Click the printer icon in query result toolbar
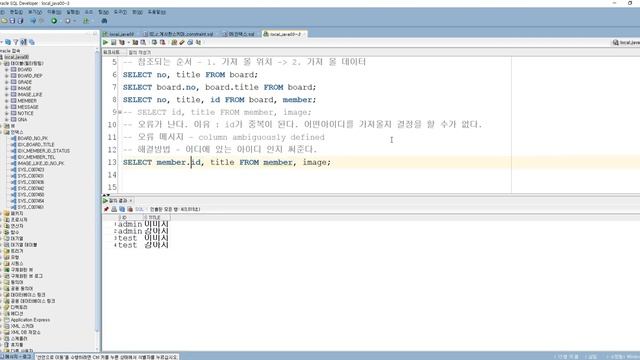Image resolution: width=640 pixels, height=360 pixels. point(114,209)
